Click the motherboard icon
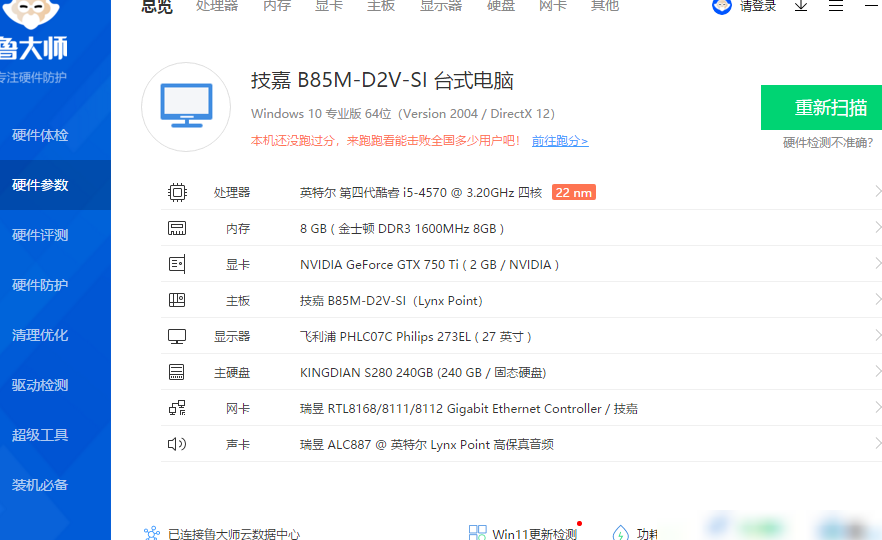The image size is (882, 540). [x=177, y=300]
